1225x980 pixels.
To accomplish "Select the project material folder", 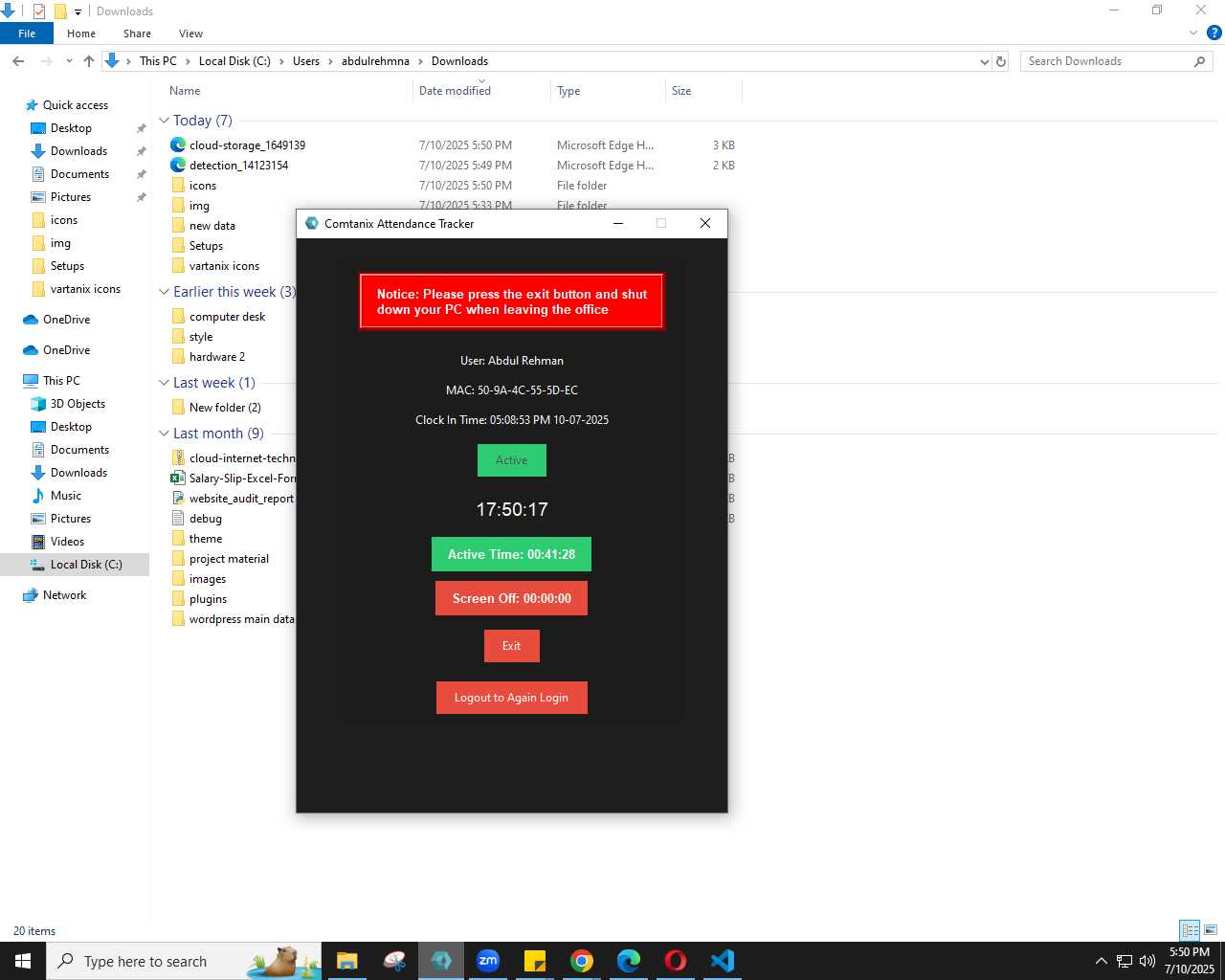I will coord(229,559).
